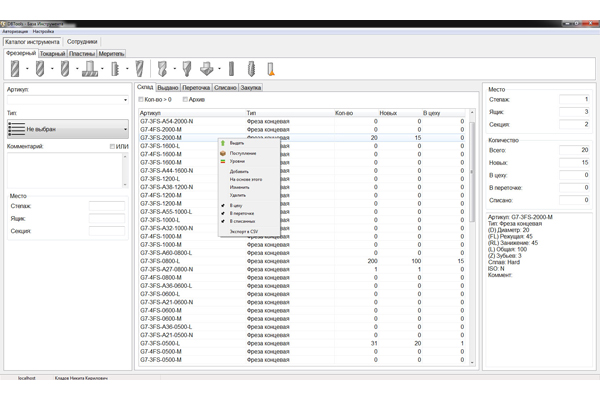Expand the dropdown dot after the T-slot cutter icon

pos(102,69)
